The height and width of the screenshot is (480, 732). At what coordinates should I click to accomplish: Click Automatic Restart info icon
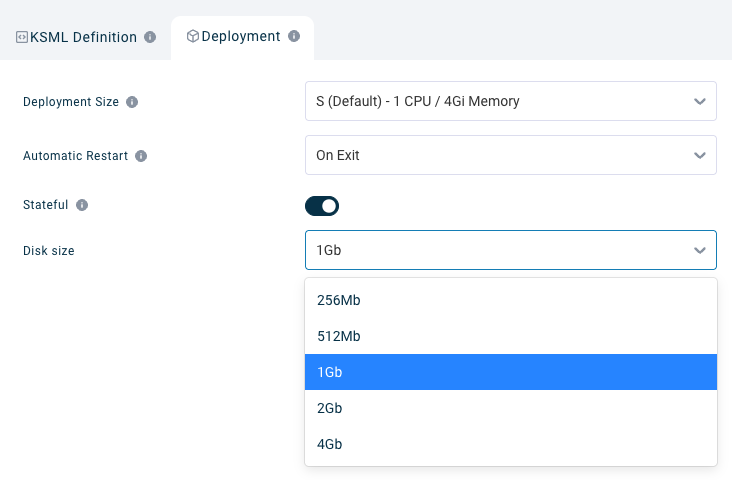[x=141, y=156]
